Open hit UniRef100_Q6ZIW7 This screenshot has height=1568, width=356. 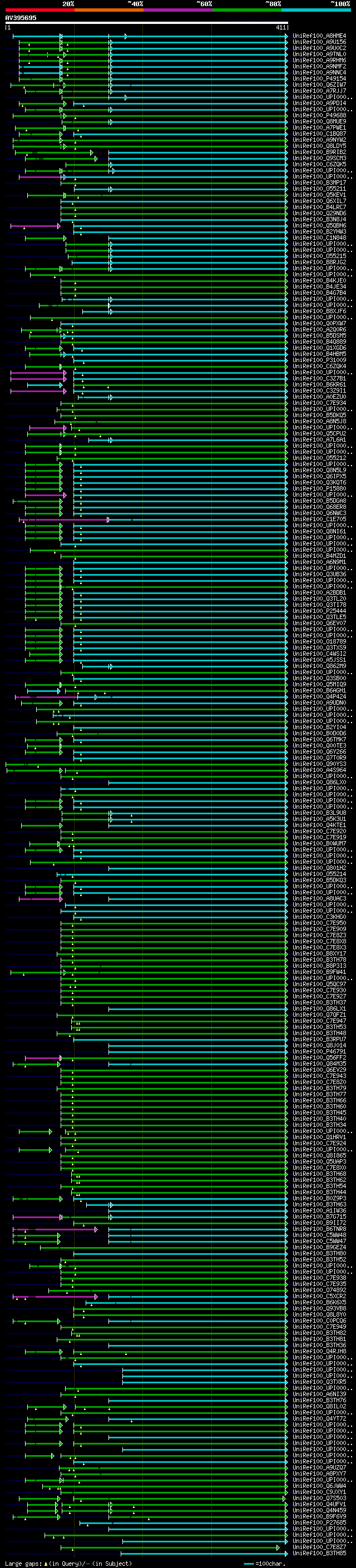[x=319, y=85]
